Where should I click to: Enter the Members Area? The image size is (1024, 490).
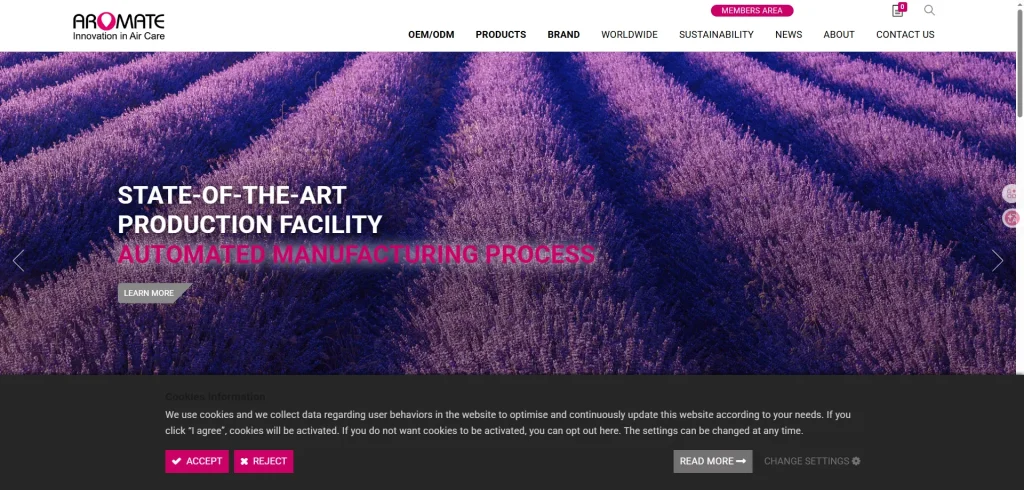tap(752, 10)
